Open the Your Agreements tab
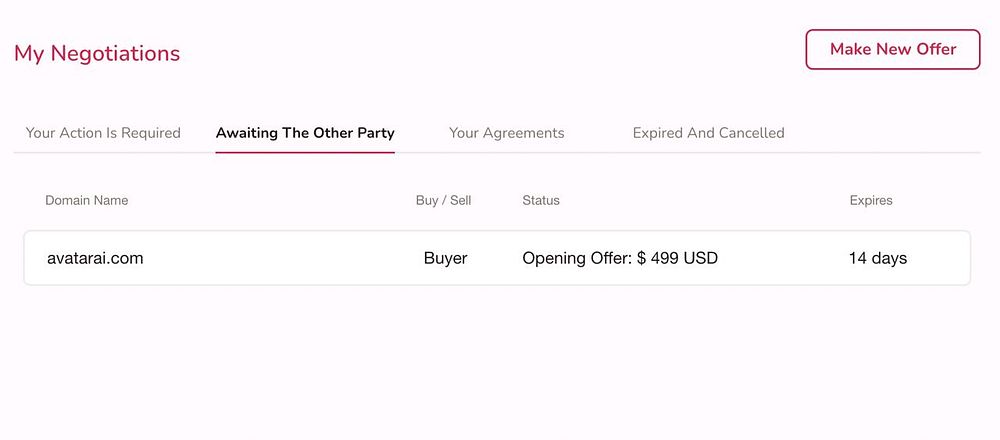 pos(507,133)
